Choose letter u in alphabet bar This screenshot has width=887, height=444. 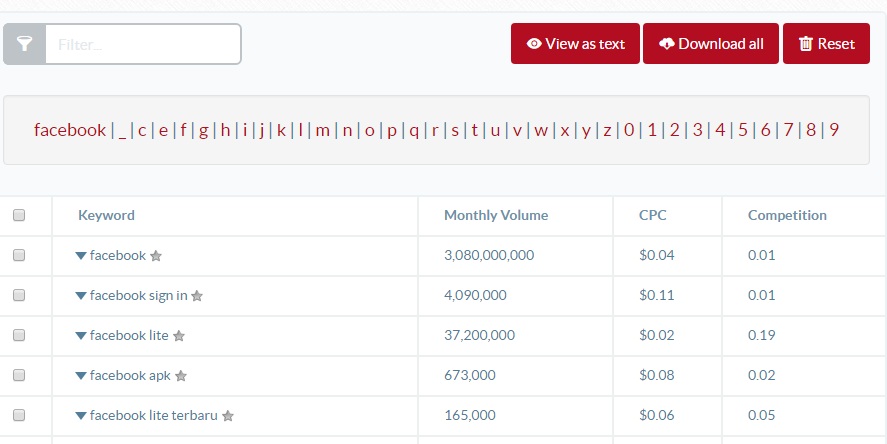pyautogui.click(x=495, y=130)
